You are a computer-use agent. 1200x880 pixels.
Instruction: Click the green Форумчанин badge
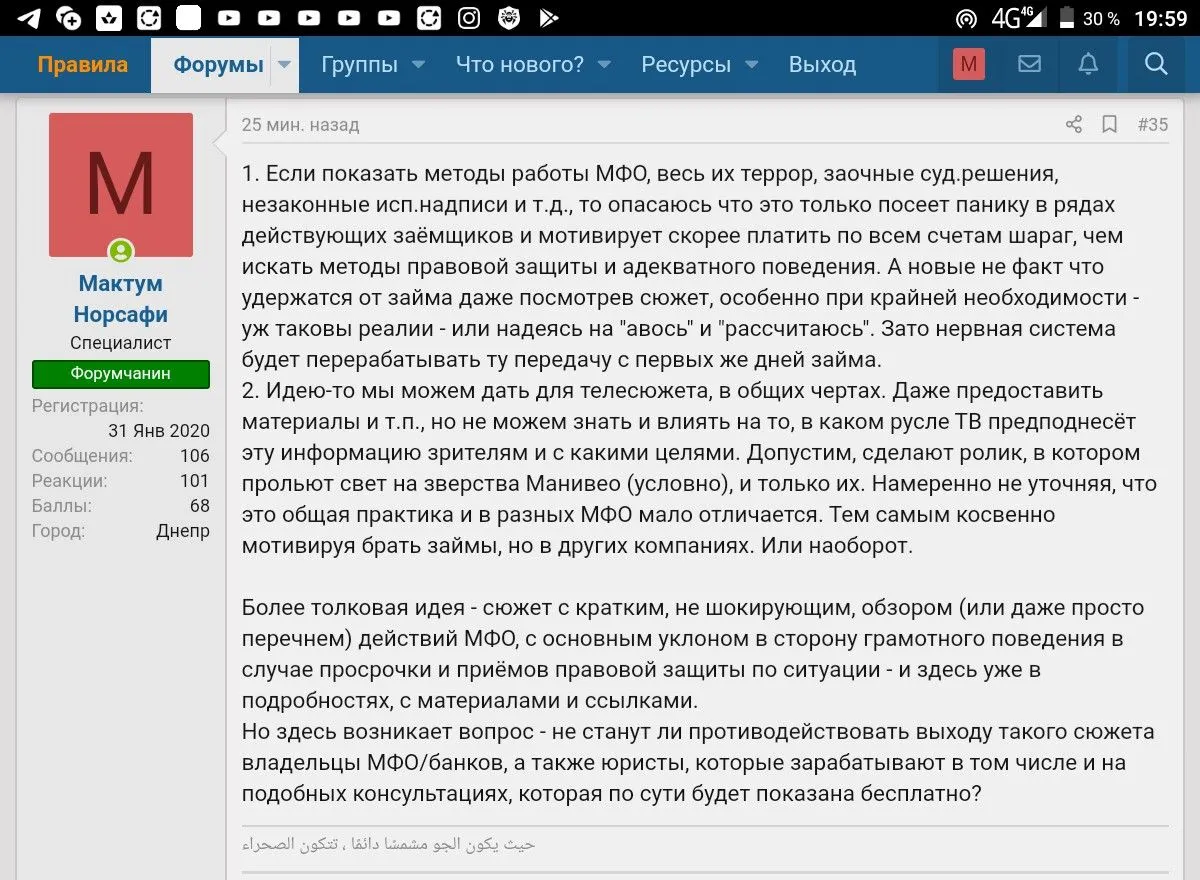click(x=120, y=374)
